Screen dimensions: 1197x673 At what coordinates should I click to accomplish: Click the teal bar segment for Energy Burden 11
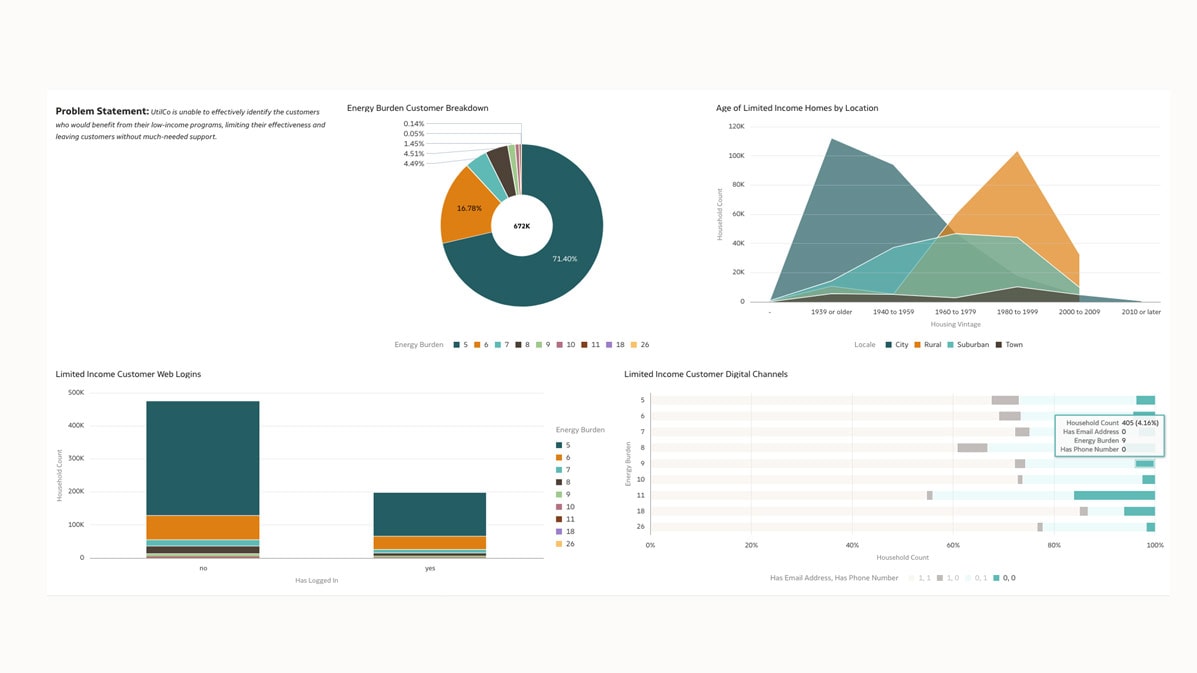coord(1114,495)
